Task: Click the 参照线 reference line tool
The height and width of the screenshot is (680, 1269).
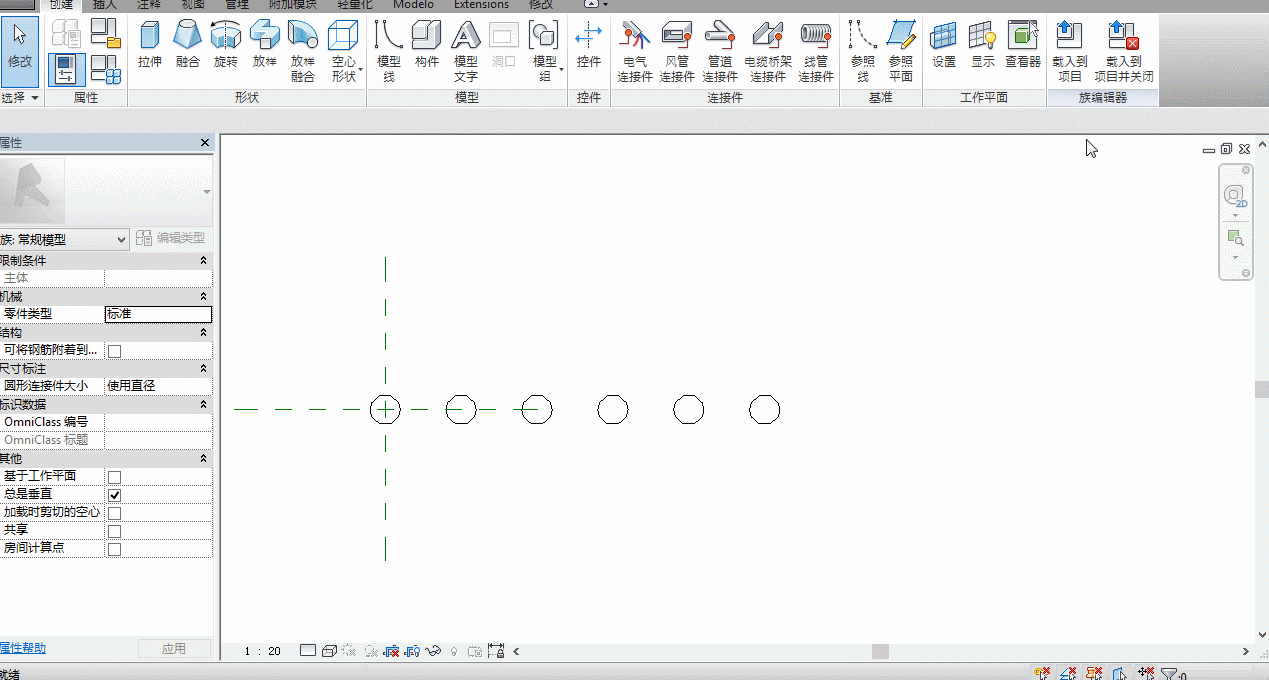Action: [862, 51]
